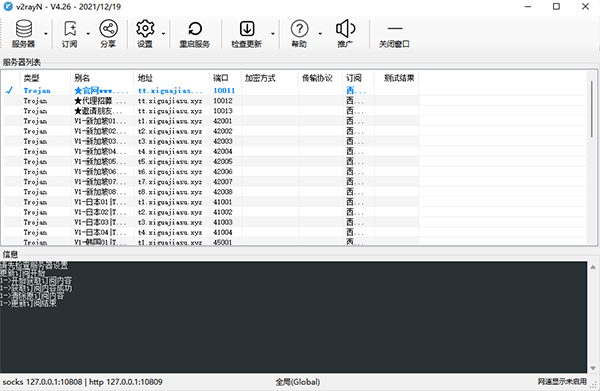Expand the 设置 dropdown arrow

tap(163, 34)
